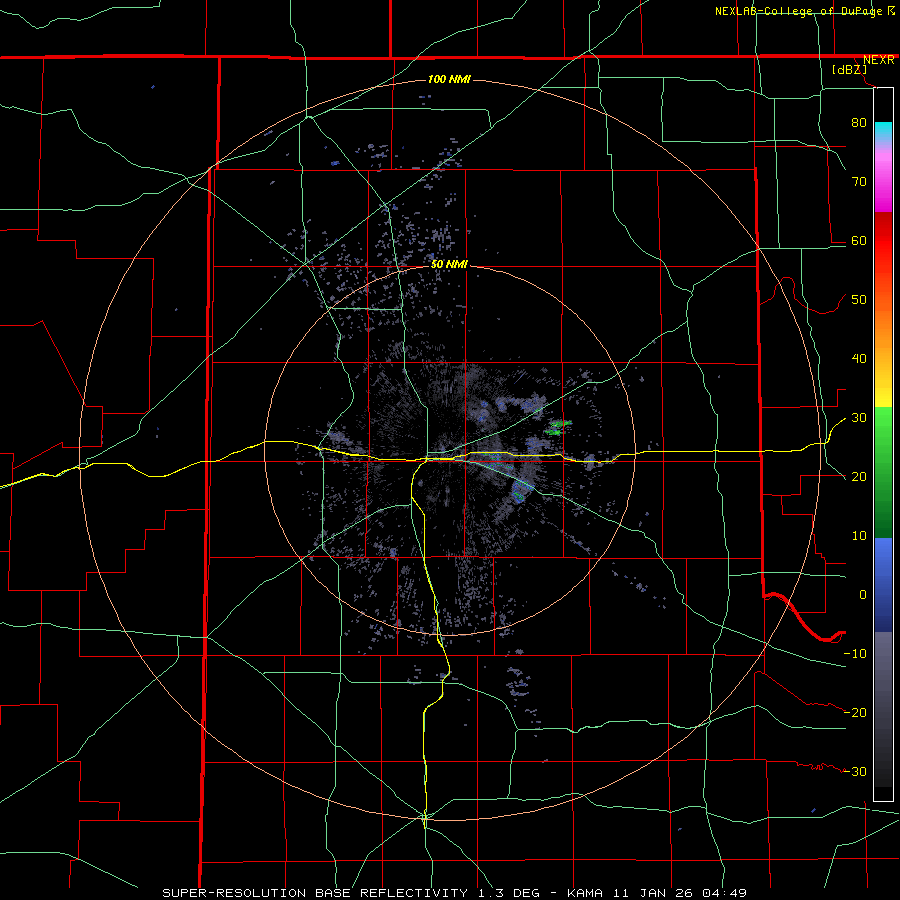The height and width of the screenshot is (900, 900).
Task: Click the green reflectivity echo east of the radar
Action: point(557,428)
